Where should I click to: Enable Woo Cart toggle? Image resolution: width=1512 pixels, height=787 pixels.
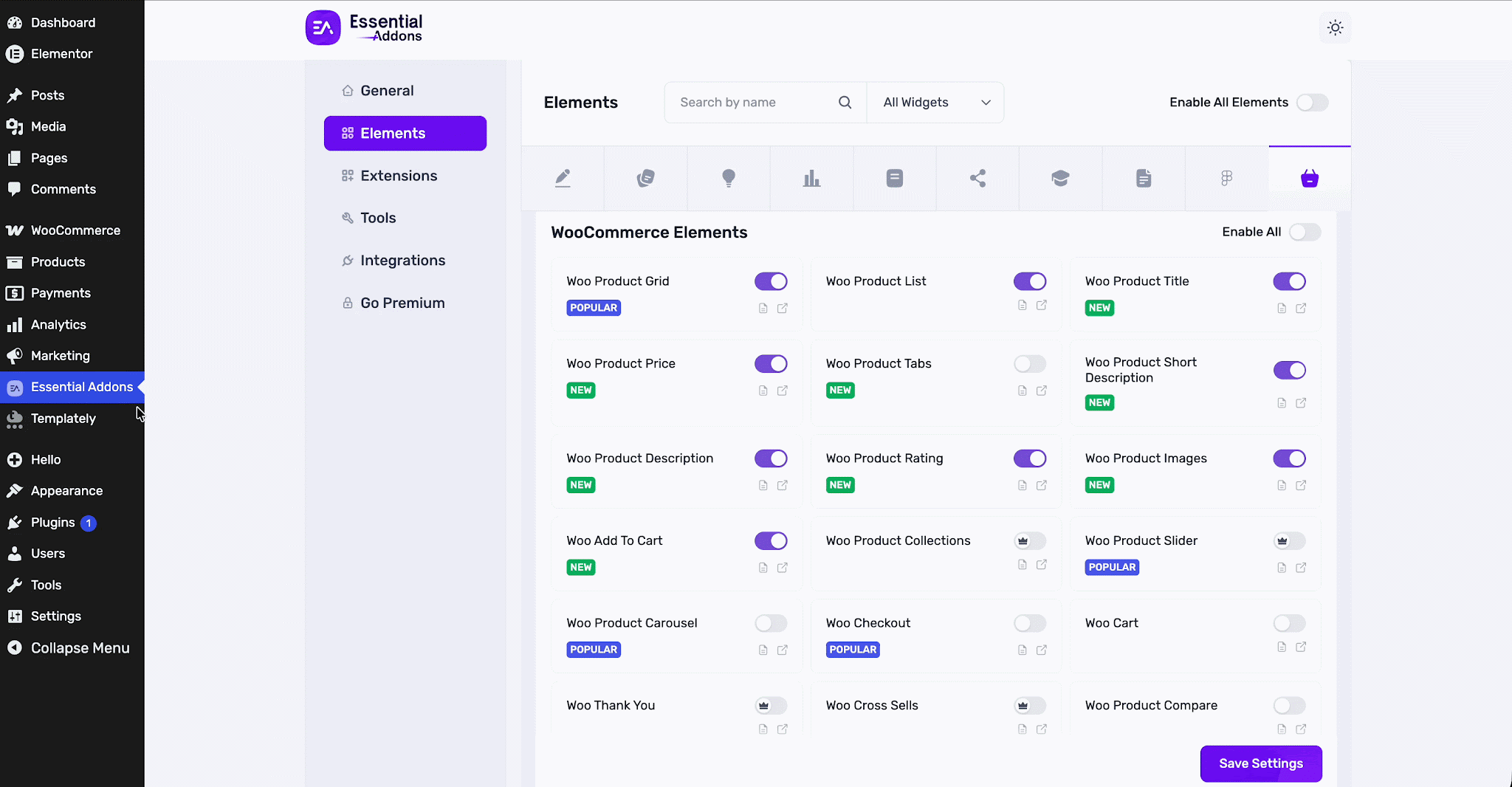pos(1289,623)
